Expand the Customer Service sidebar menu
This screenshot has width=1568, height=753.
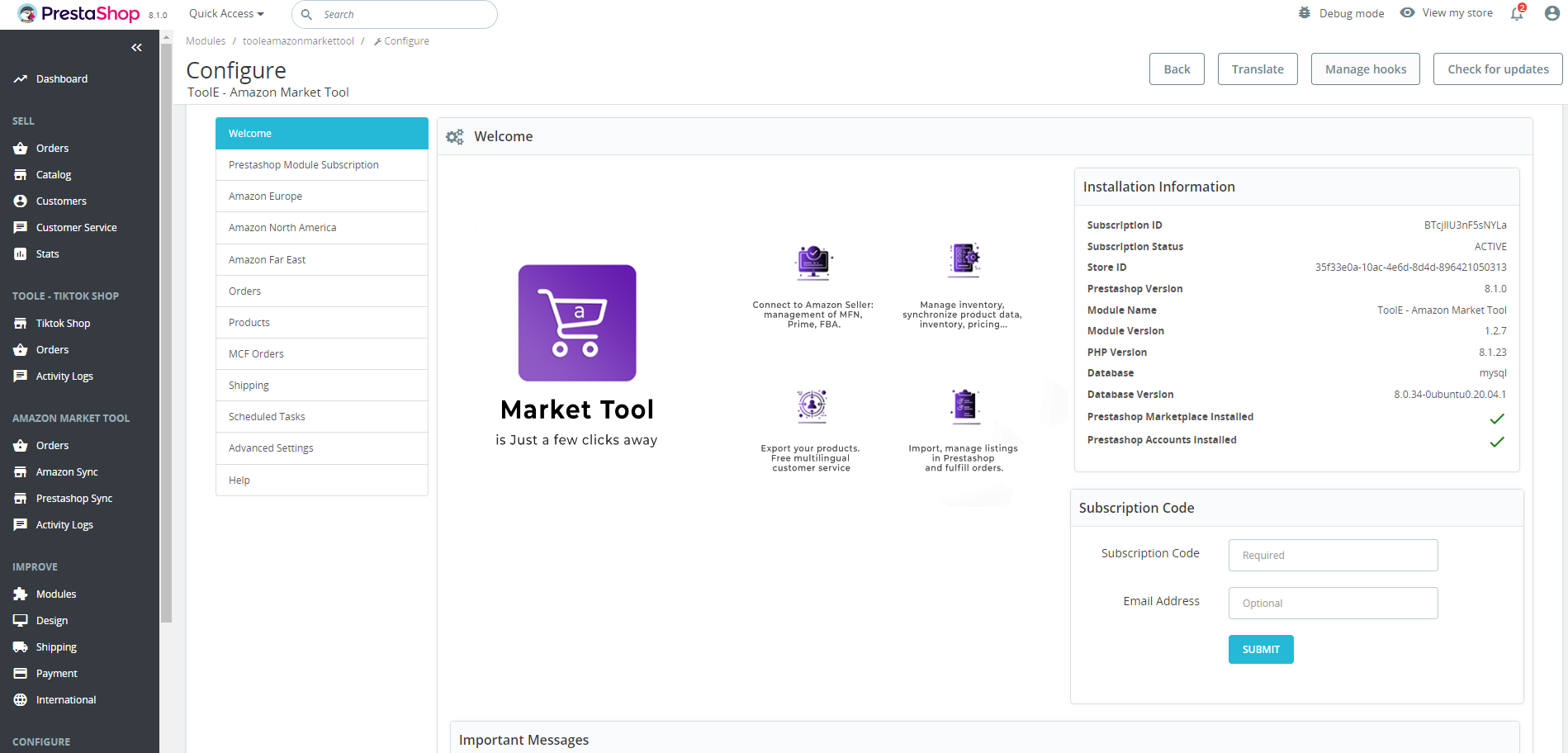[76, 228]
